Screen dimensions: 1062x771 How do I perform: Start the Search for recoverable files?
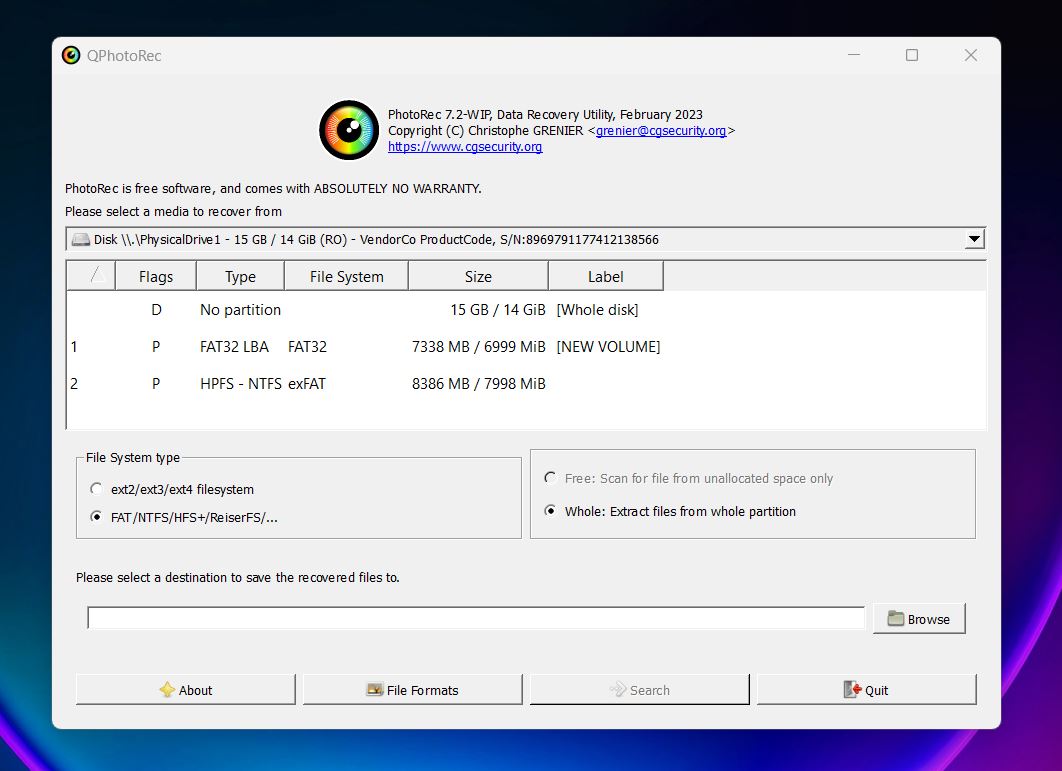[x=639, y=690]
